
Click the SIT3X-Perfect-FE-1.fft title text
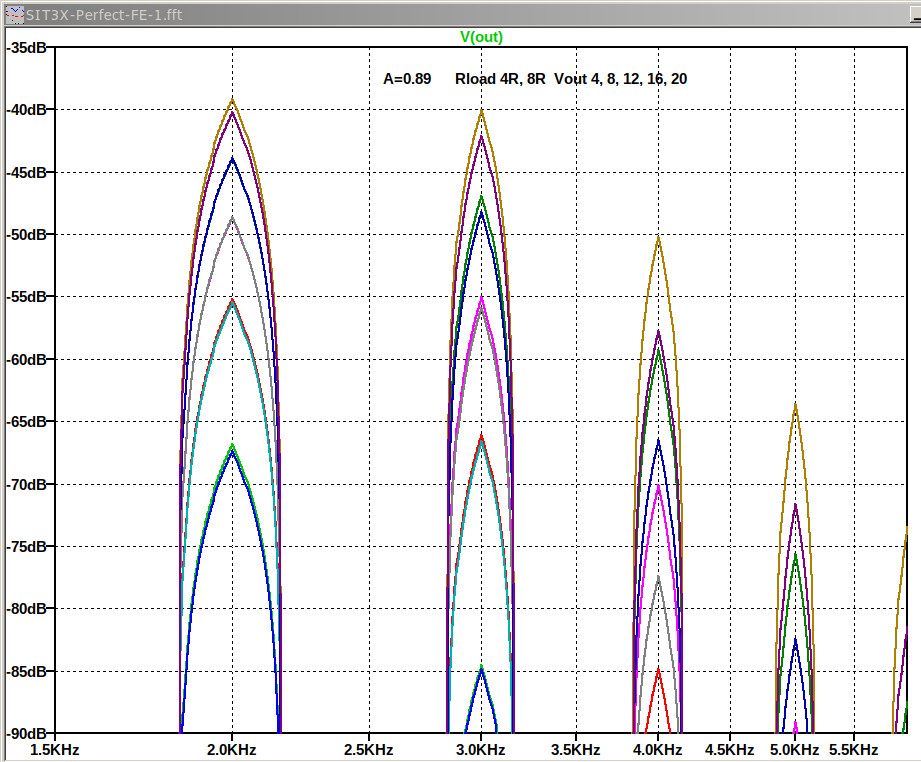point(104,15)
